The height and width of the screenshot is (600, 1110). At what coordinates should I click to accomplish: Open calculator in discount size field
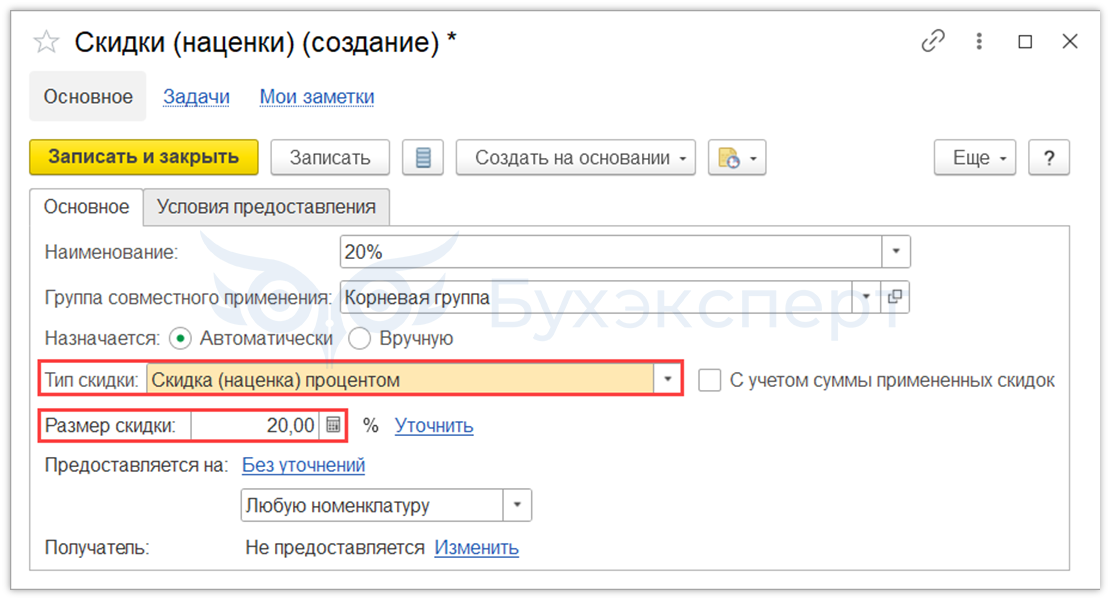click(x=333, y=426)
